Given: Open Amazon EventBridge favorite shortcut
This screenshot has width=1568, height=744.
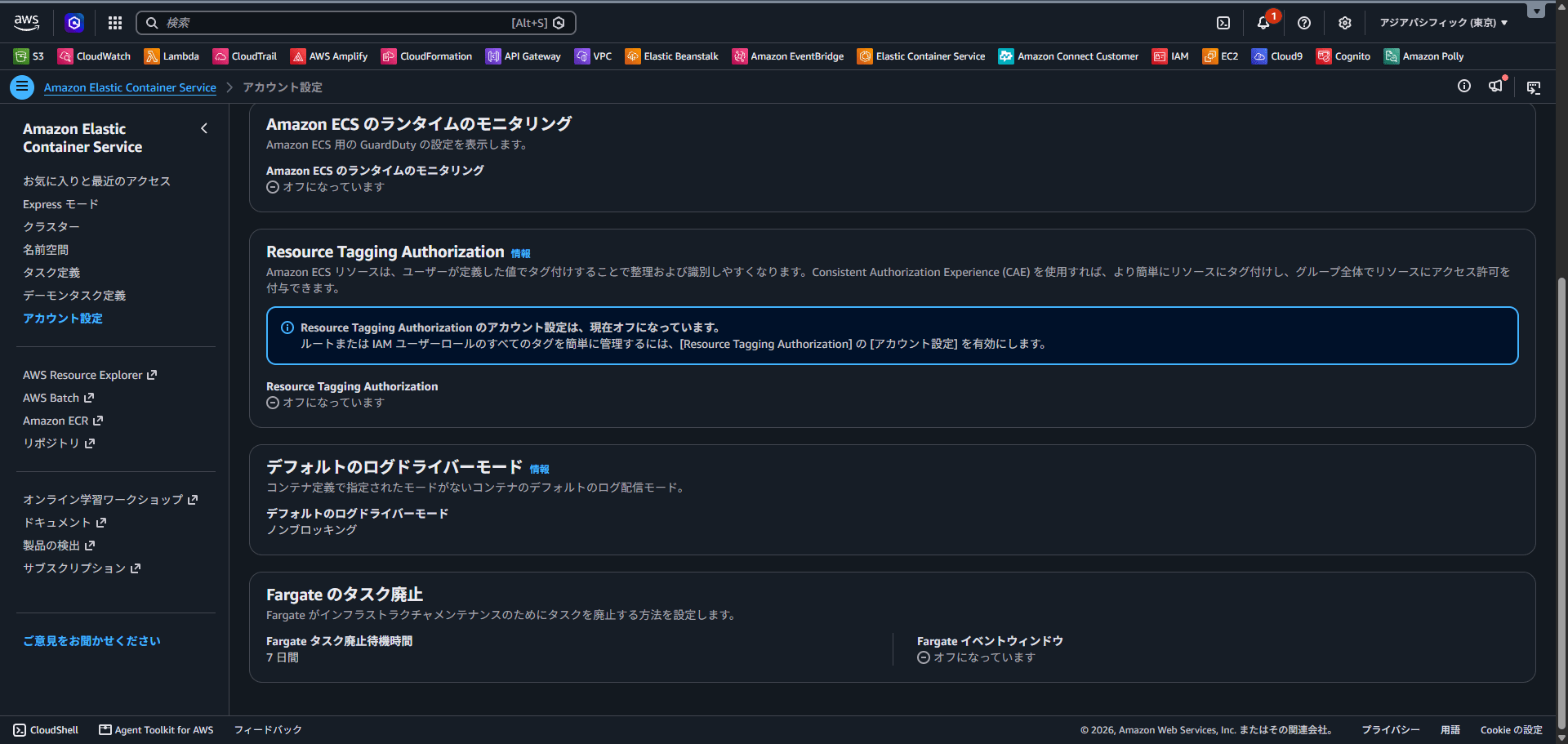Looking at the screenshot, I should [788, 56].
